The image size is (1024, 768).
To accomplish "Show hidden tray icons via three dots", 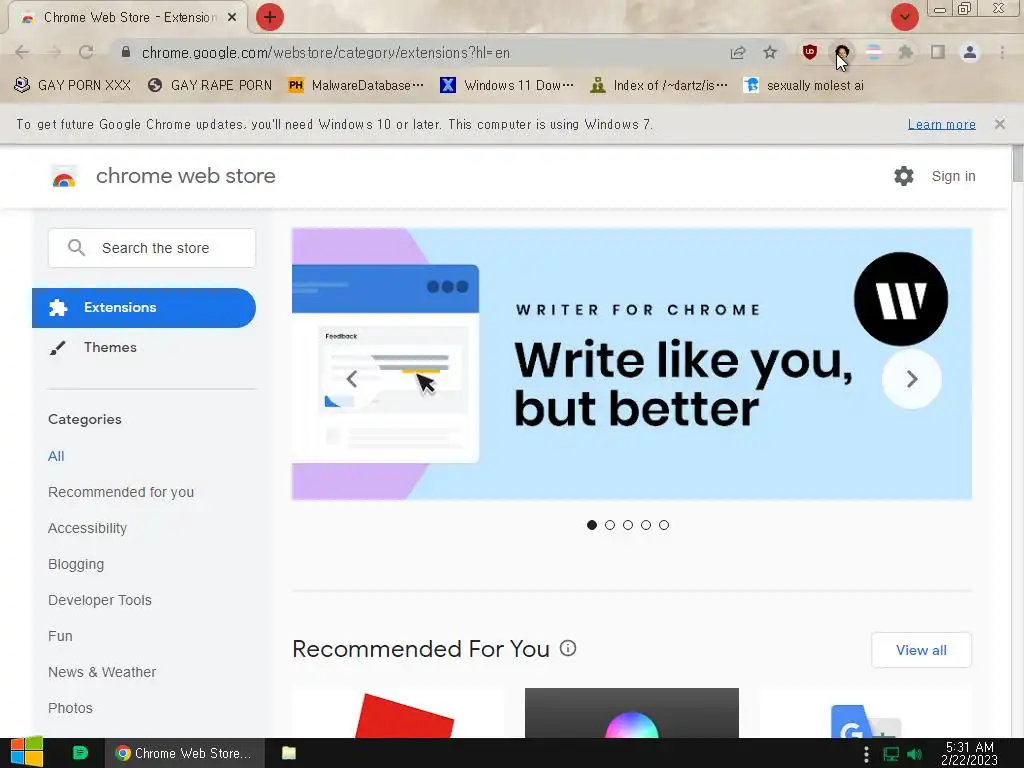I will click(x=866, y=754).
